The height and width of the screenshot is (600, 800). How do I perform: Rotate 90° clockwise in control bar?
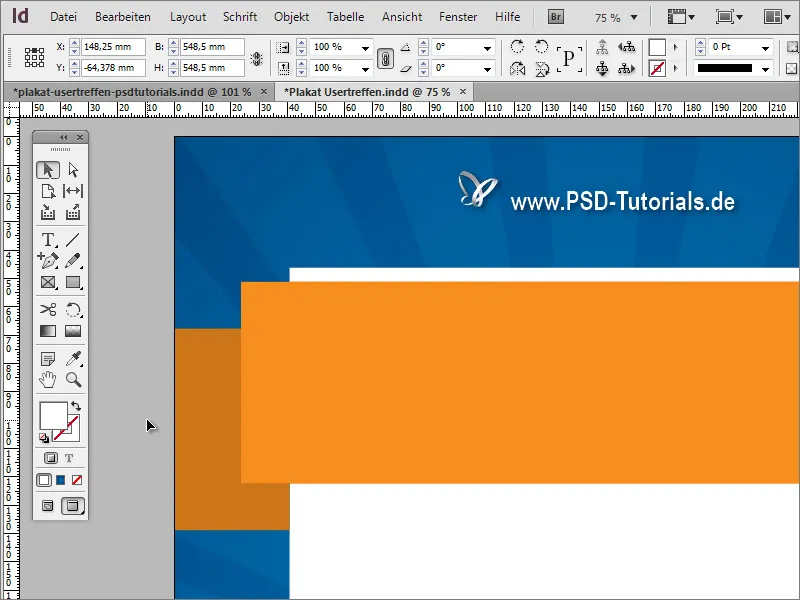[x=517, y=46]
